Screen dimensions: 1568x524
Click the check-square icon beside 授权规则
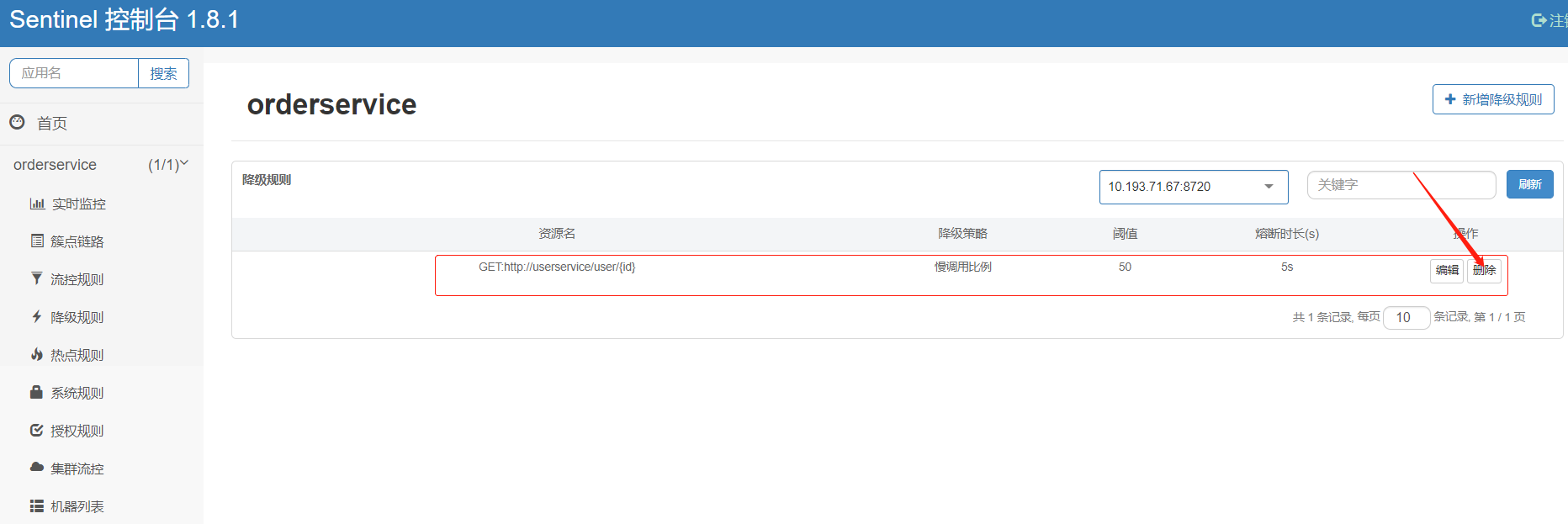point(37,430)
